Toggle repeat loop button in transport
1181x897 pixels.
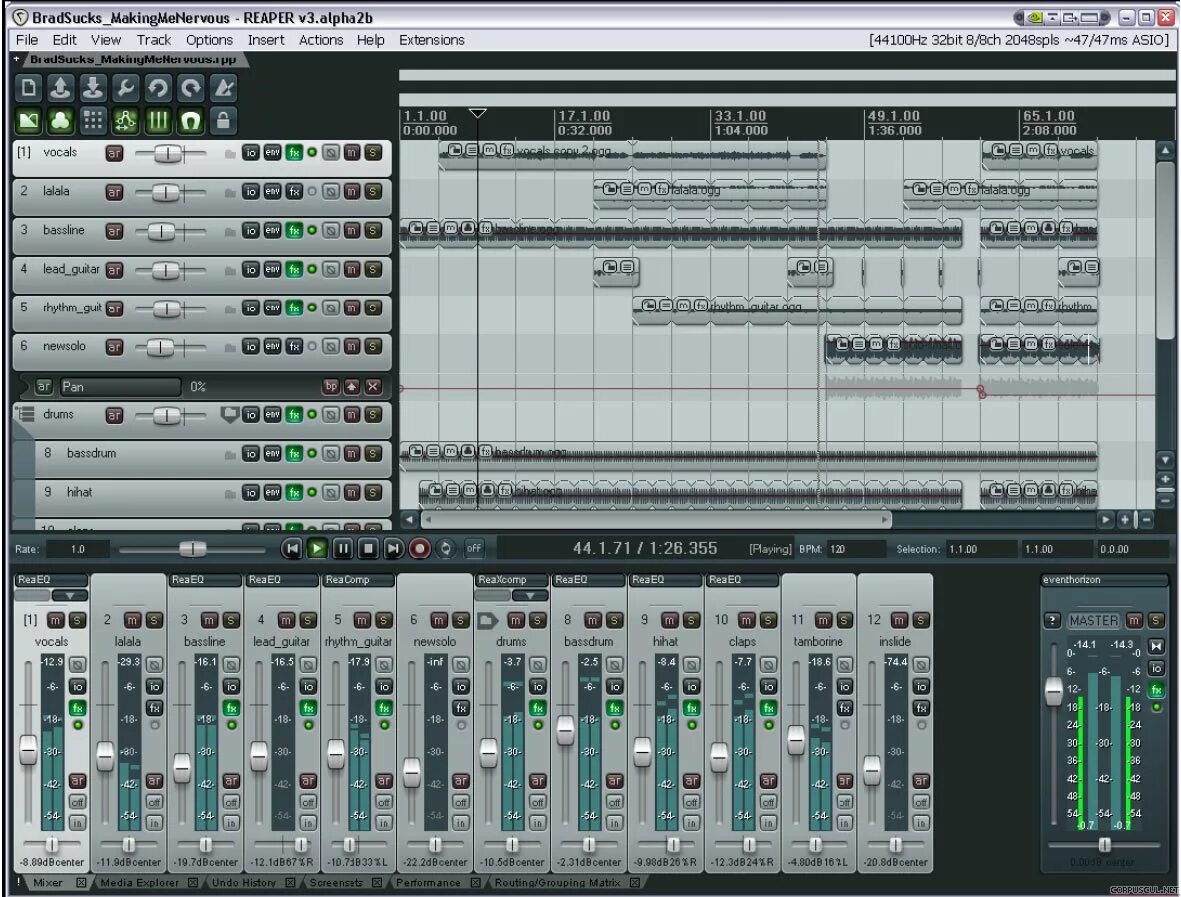pyautogui.click(x=446, y=549)
